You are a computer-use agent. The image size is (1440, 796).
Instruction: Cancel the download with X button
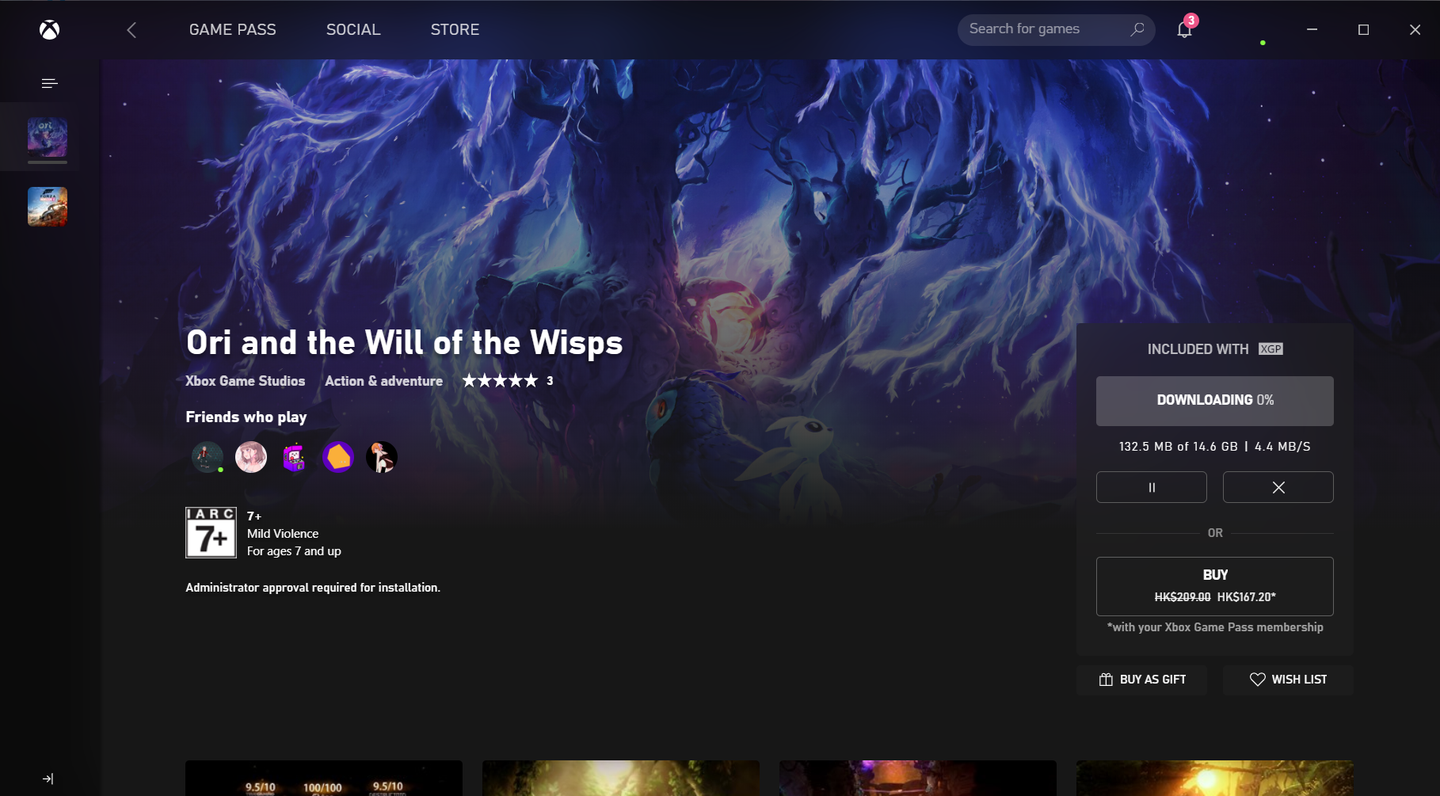(1278, 487)
